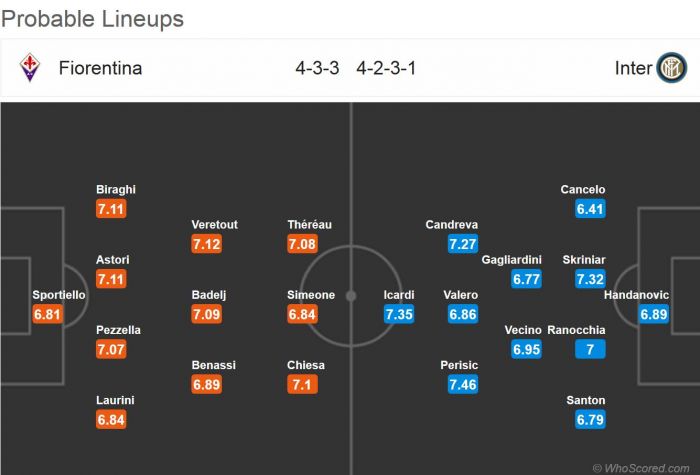Select Ranocchia's 7 rating badge
This screenshot has width=700, height=475.
pos(590,349)
